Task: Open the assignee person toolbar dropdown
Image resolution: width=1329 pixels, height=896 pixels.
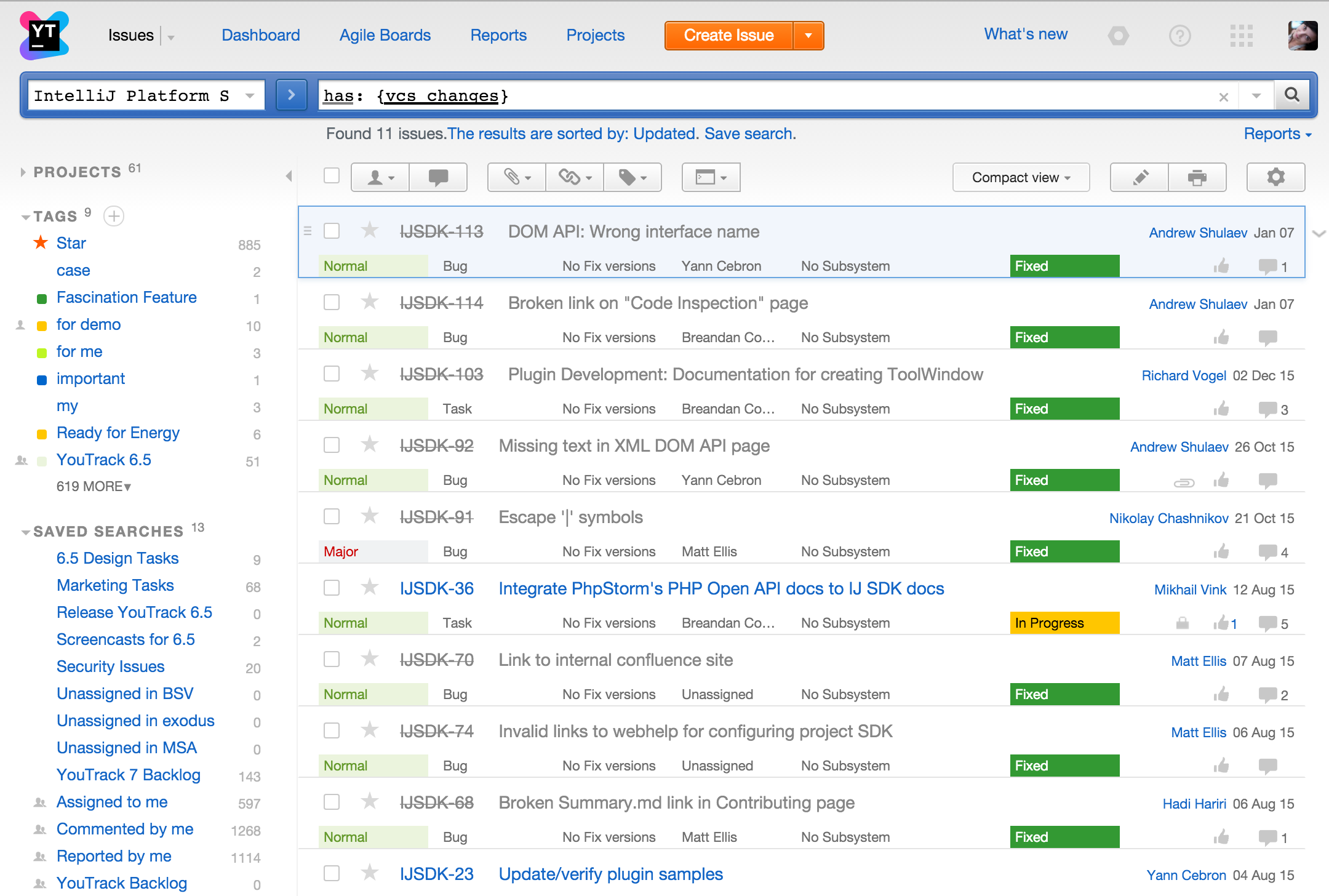Action: (380, 177)
